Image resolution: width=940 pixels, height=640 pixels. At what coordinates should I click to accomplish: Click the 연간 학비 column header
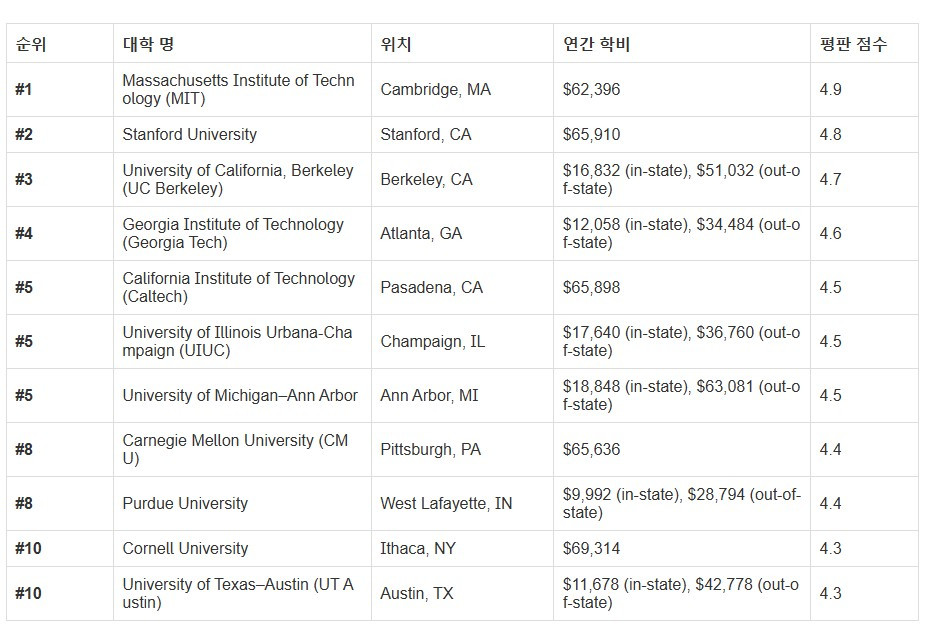[596, 45]
